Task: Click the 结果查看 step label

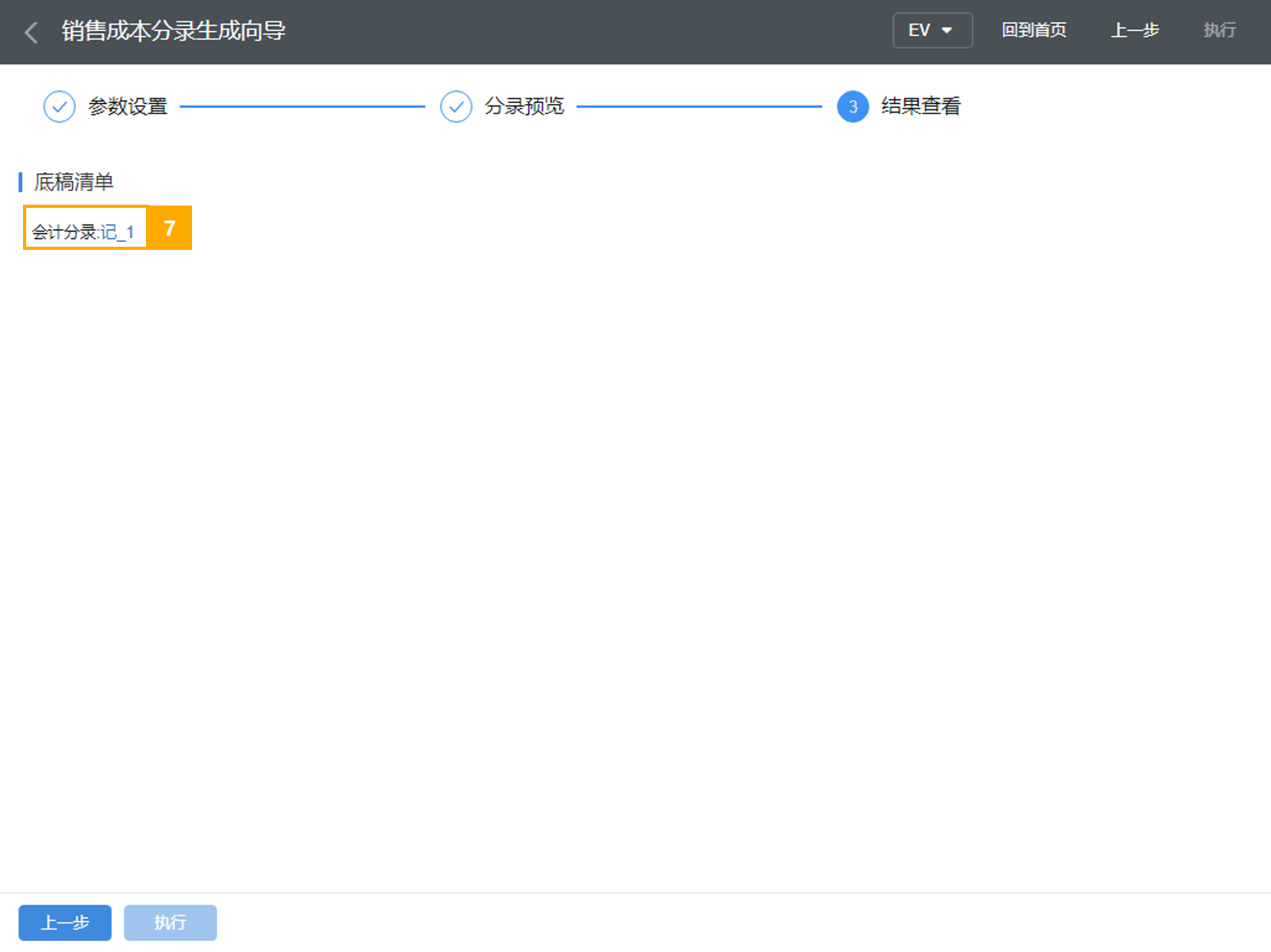Action: 921,106
